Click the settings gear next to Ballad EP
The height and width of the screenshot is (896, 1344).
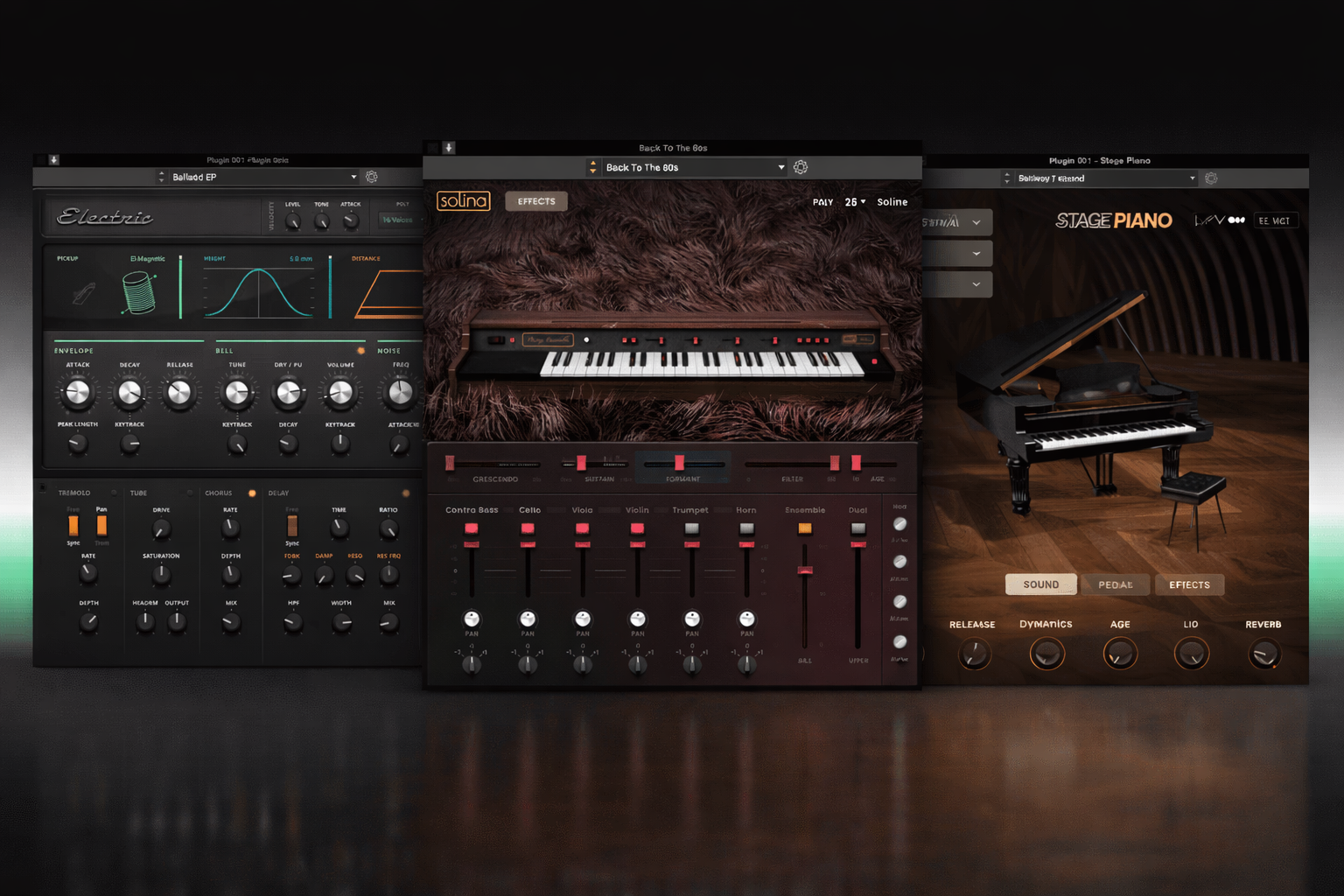tap(371, 176)
